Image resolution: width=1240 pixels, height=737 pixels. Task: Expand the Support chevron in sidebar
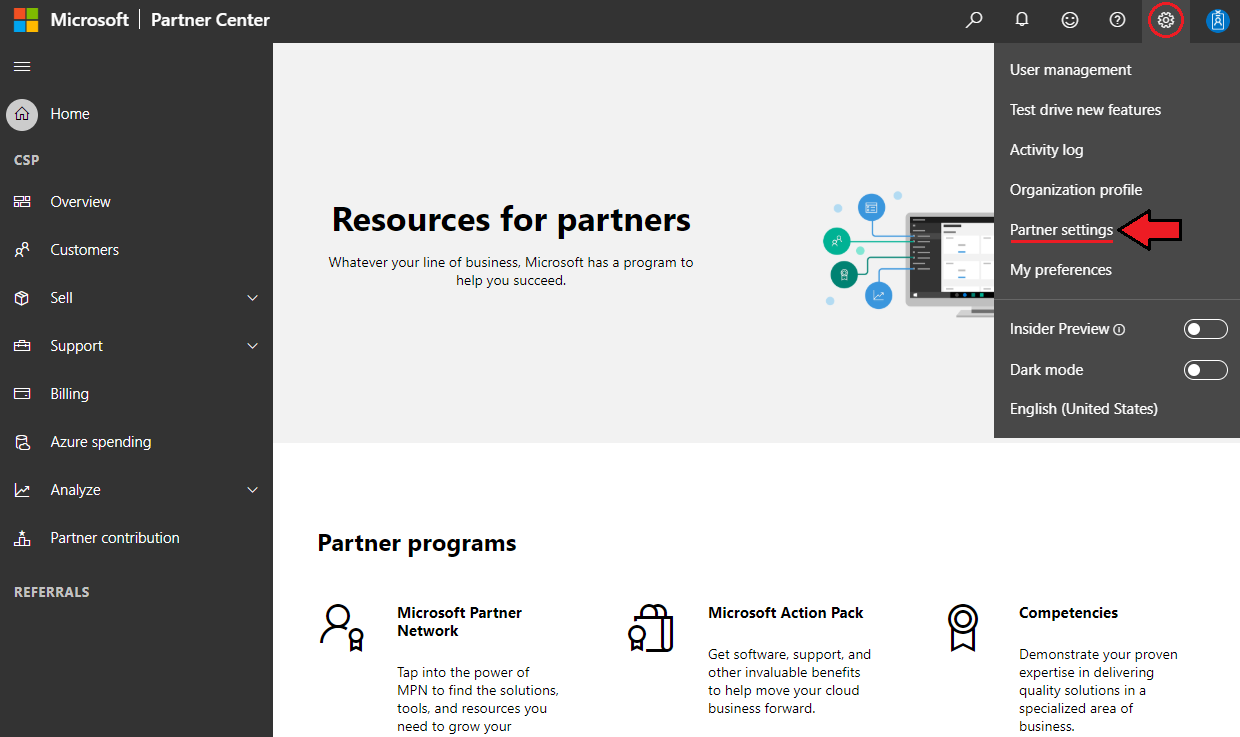point(253,346)
